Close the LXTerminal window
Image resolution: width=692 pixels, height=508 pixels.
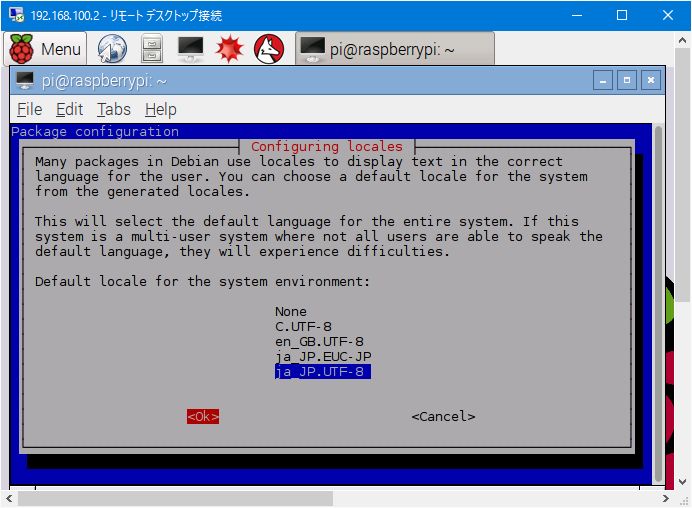pos(651,80)
